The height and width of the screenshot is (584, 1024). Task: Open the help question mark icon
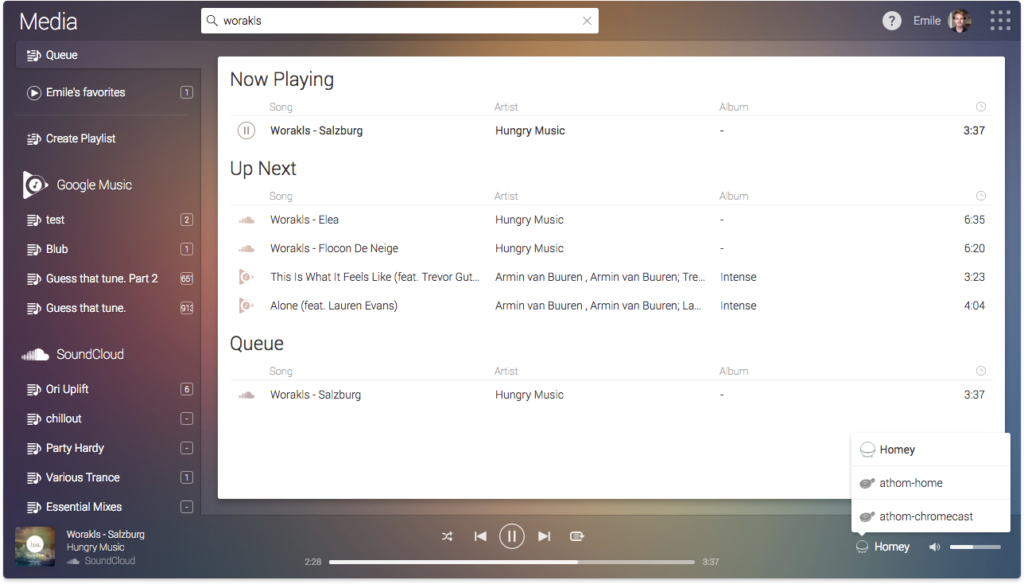tap(891, 21)
